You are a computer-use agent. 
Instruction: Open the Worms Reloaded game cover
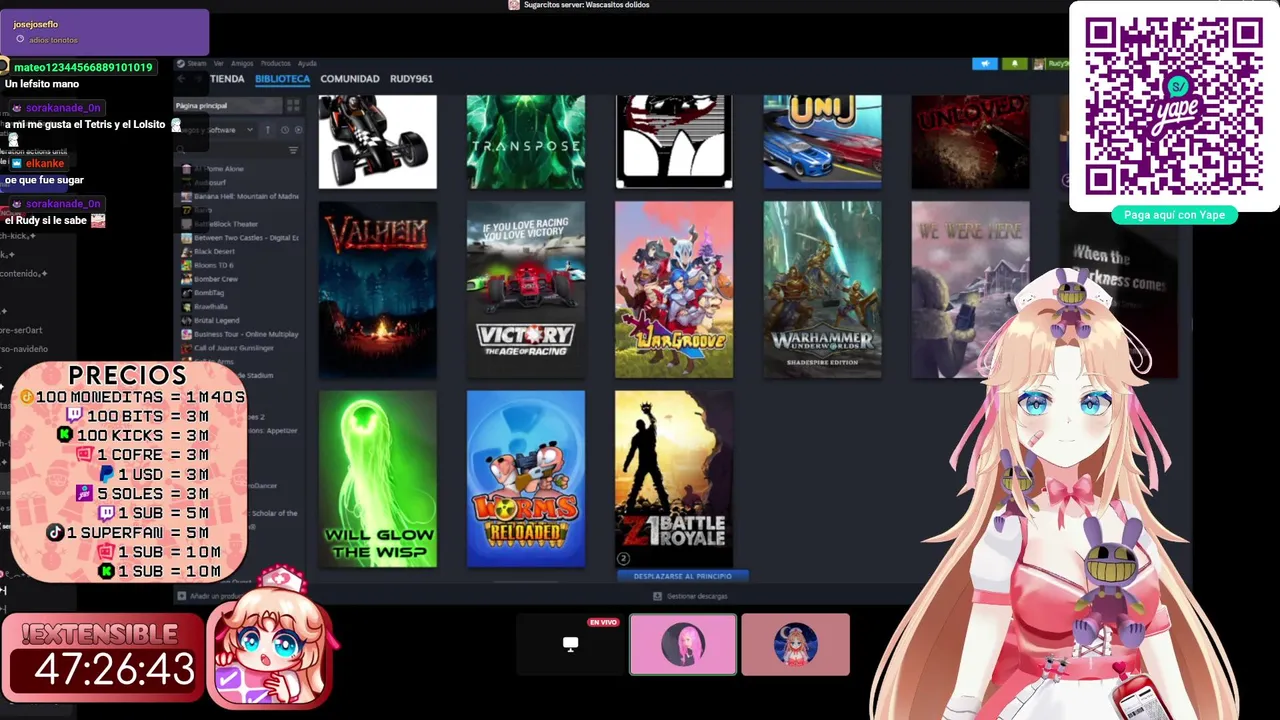point(526,479)
